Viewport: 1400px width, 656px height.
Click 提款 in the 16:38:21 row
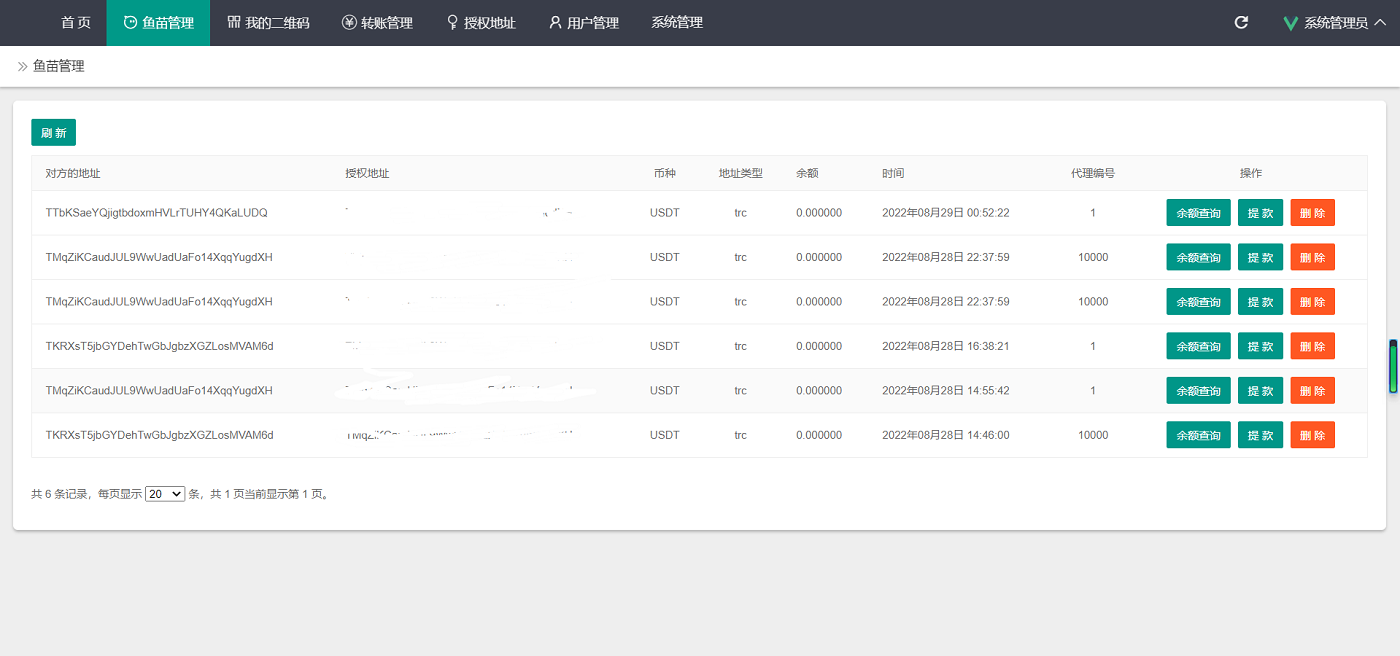point(1260,346)
